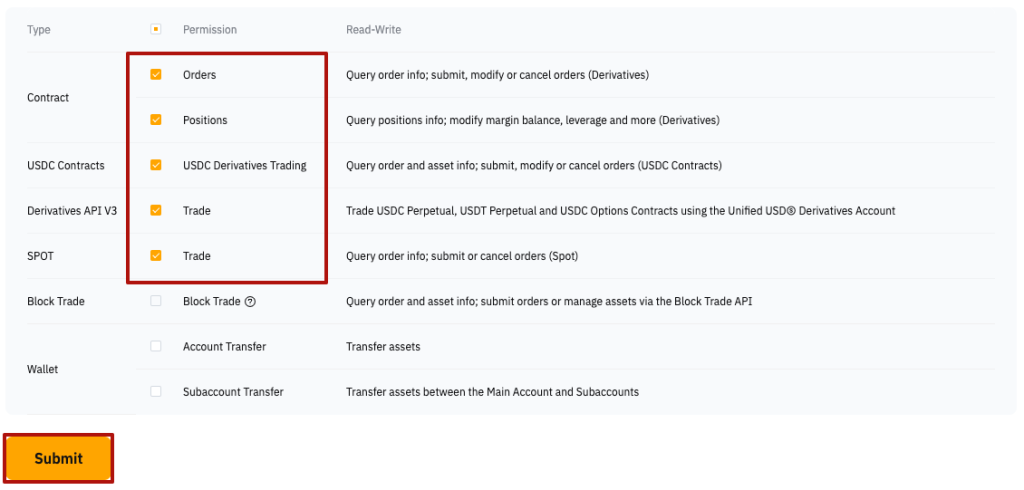
Task: Click the Block Trade help question-mark icon
Action: (x=250, y=302)
